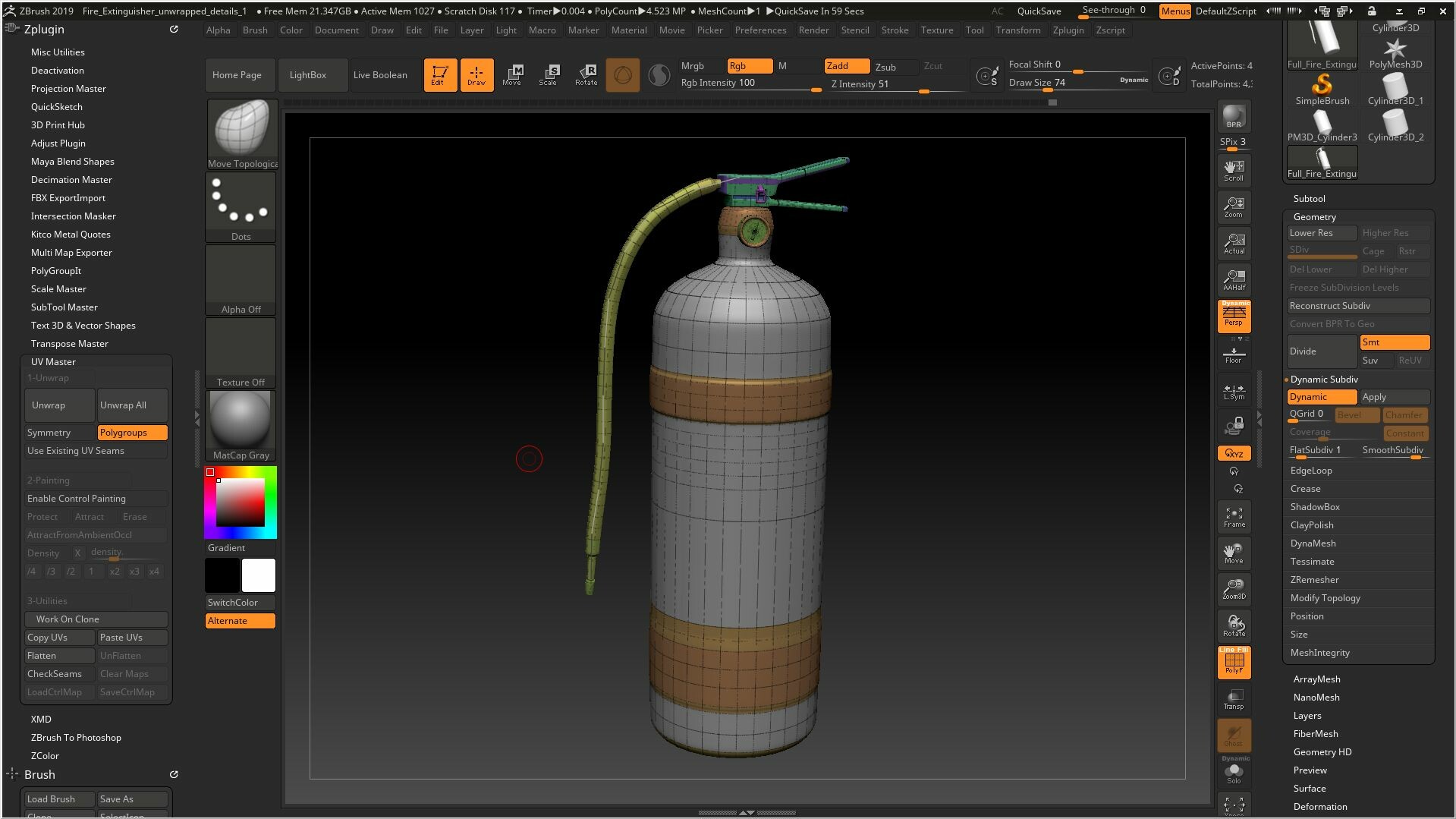This screenshot has height=819, width=1456.
Task: Expand the DynaMesh subsection
Action: 1313,543
